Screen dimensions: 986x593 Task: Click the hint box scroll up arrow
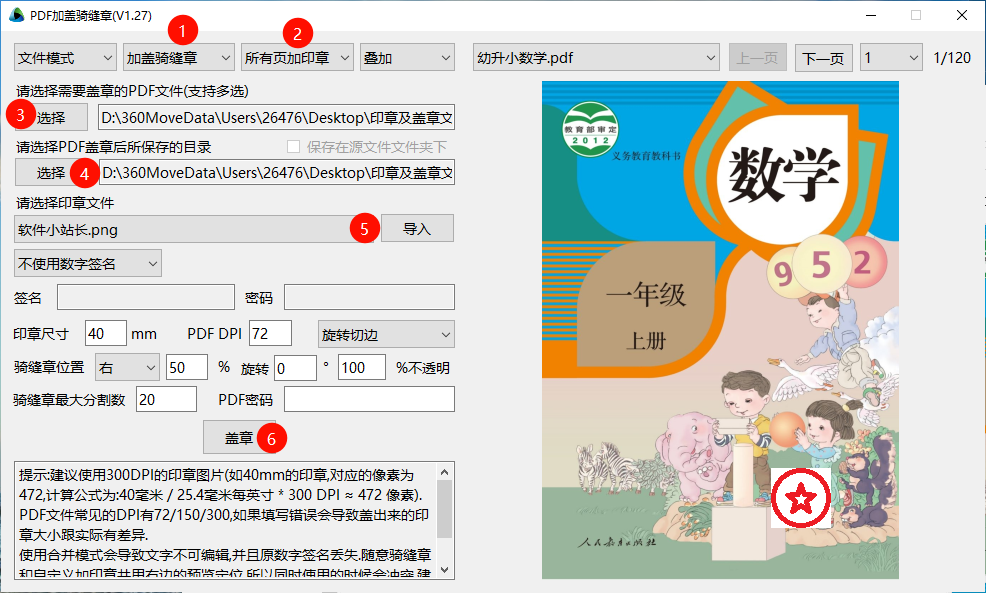(x=445, y=472)
